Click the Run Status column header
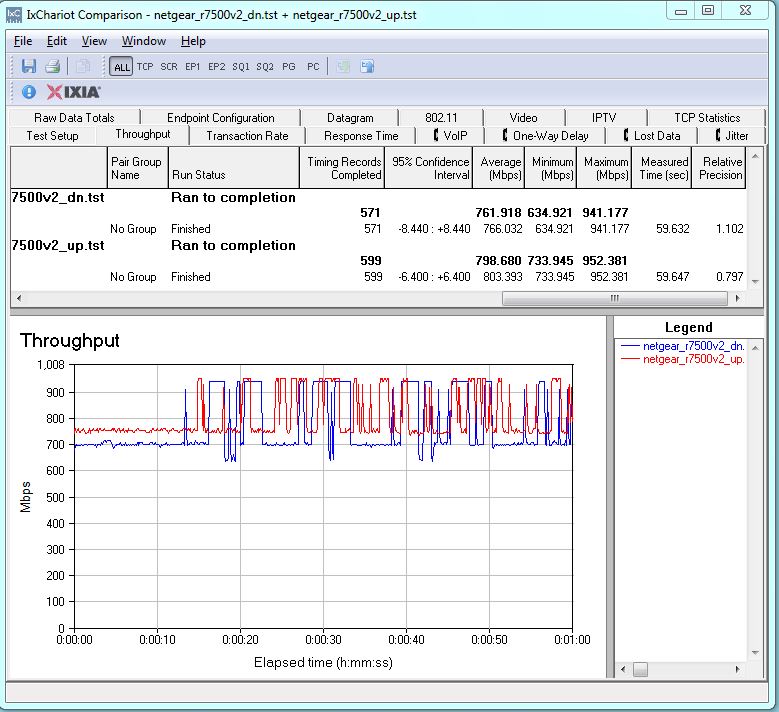 pyautogui.click(x=234, y=168)
